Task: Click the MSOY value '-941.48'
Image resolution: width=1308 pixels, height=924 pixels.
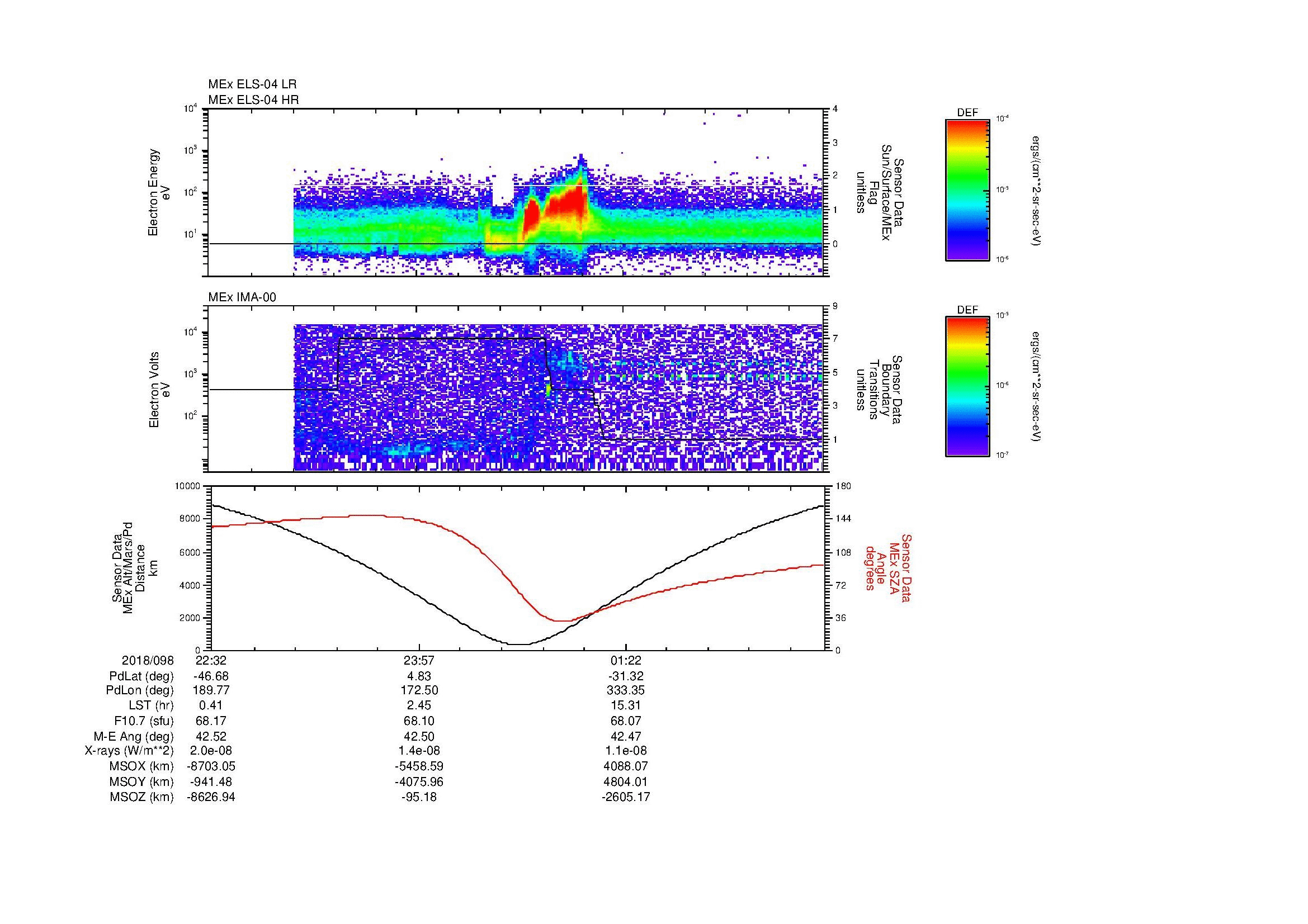Action: pyautogui.click(x=211, y=781)
